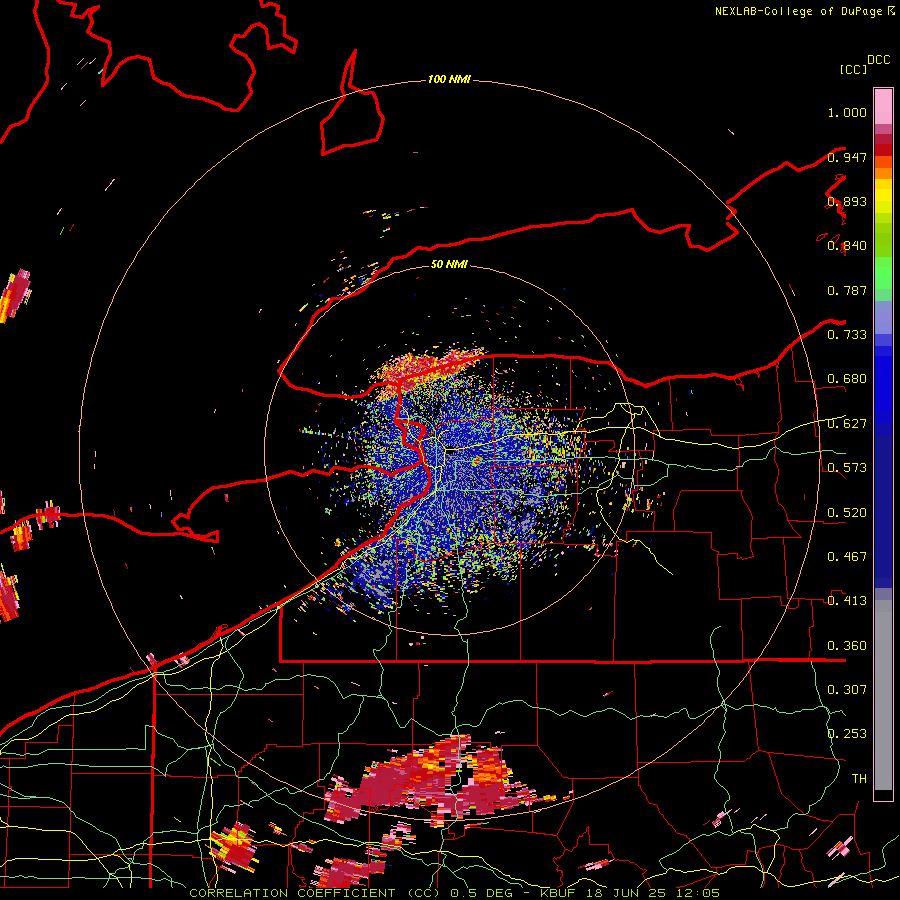Click the 0.787 legend value
Image resolution: width=900 pixels, height=900 pixels.
[x=847, y=290]
